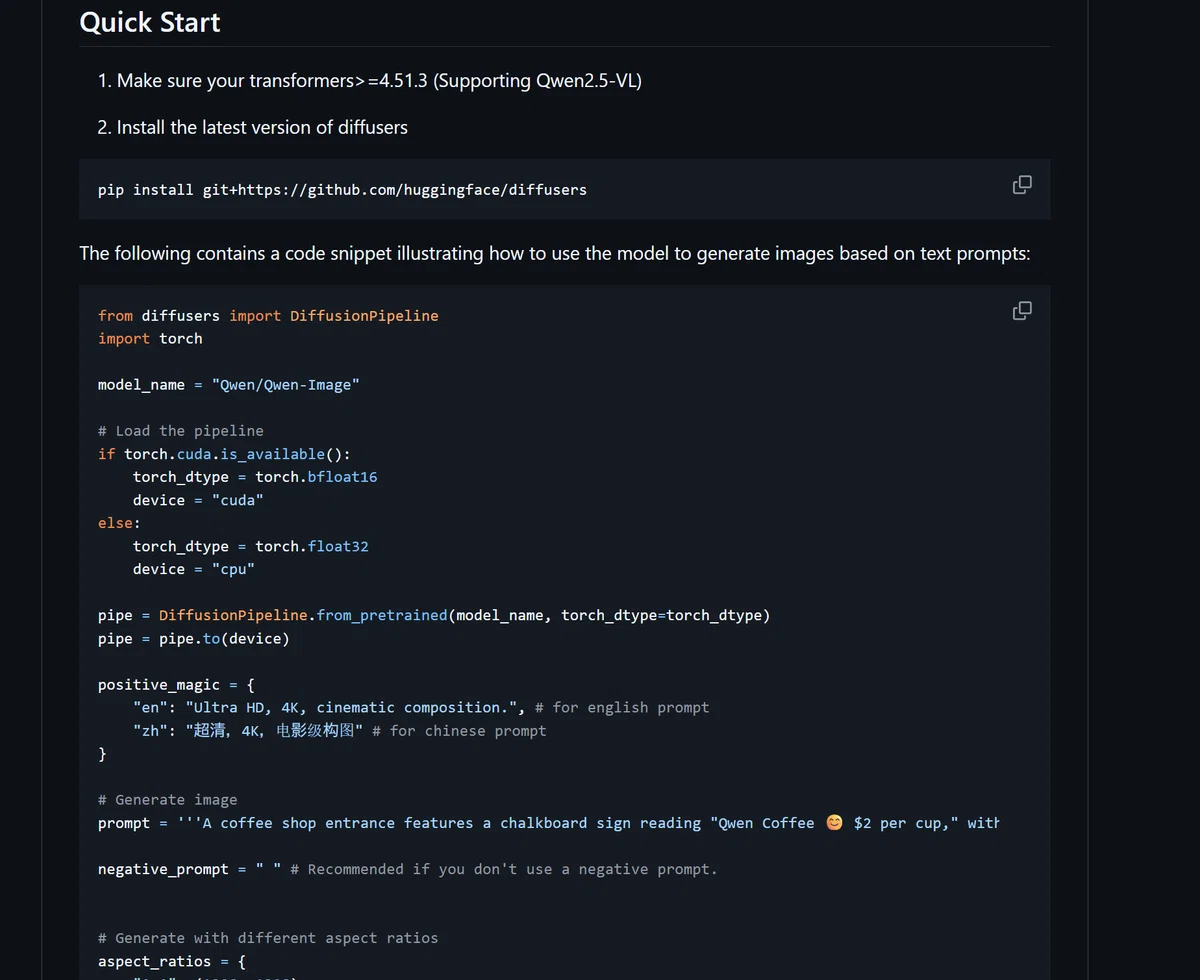The image size is (1200, 980).
Task: Click the '# Load the pipeline' comment
Action: pyautogui.click(x=181, y=430)
